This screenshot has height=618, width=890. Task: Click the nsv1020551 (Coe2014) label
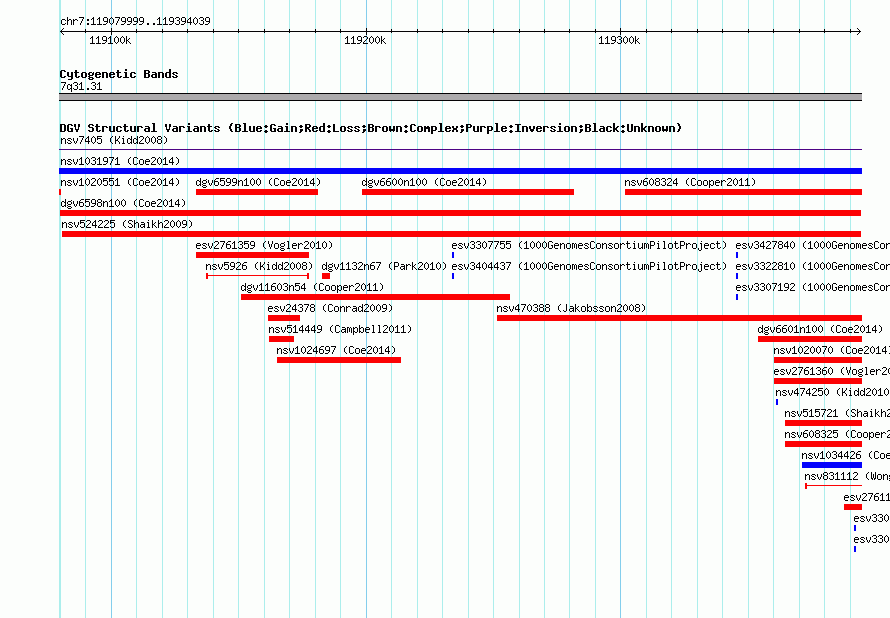[120, 182]
